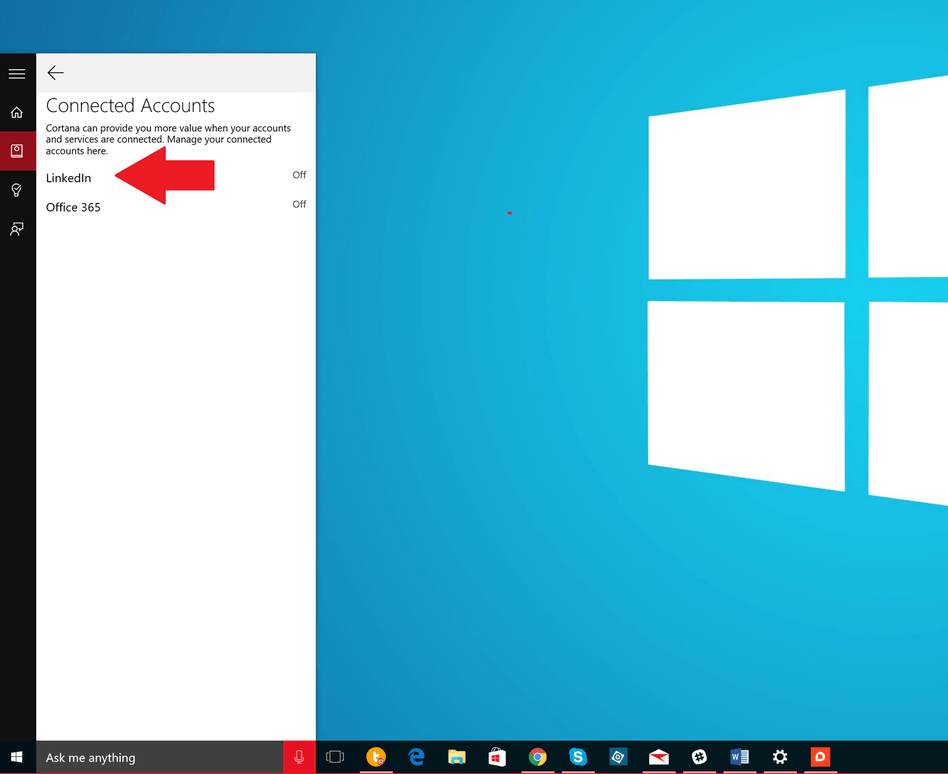Click the Feedback icon in the sidebar
948x774 pixels.
click(x=17, y=229)
